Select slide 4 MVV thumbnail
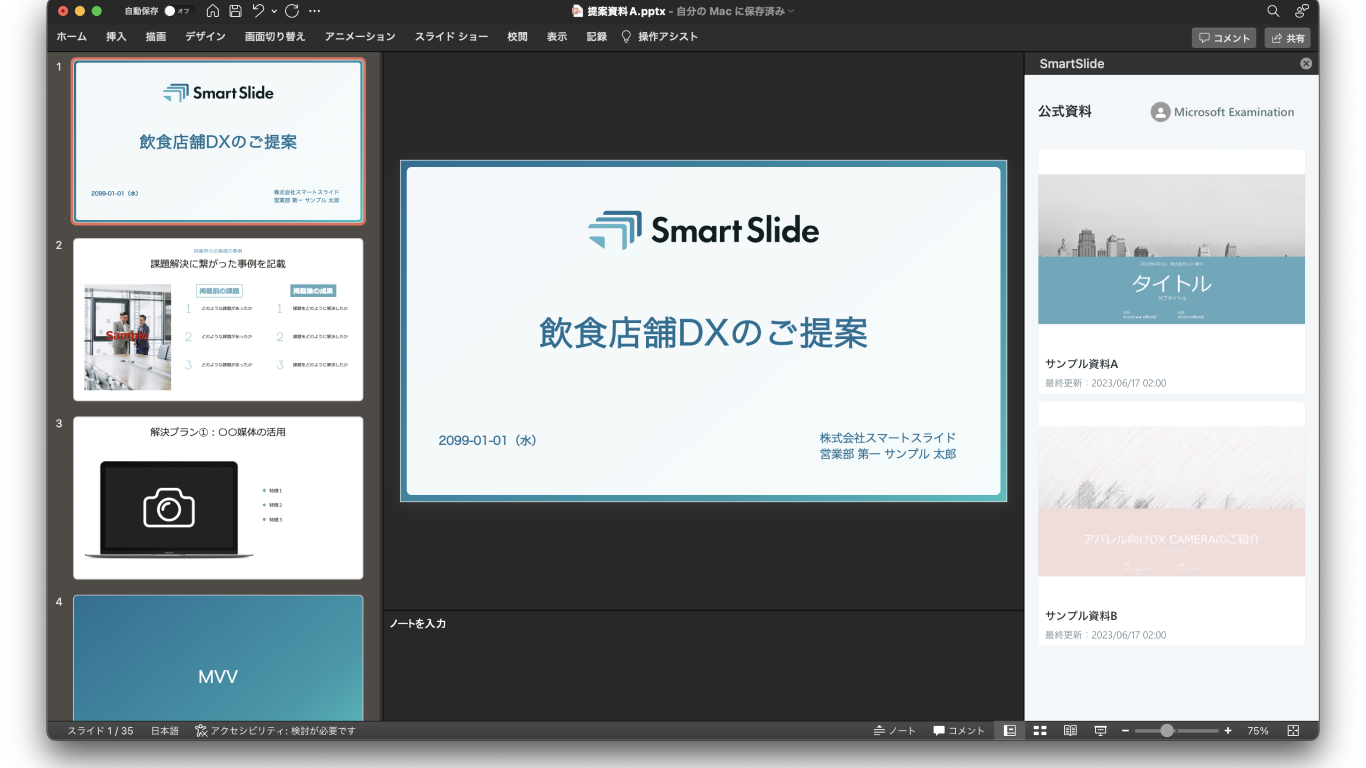Image resolution: width=1366 pixels, height=768 pixels. (218, 657)
